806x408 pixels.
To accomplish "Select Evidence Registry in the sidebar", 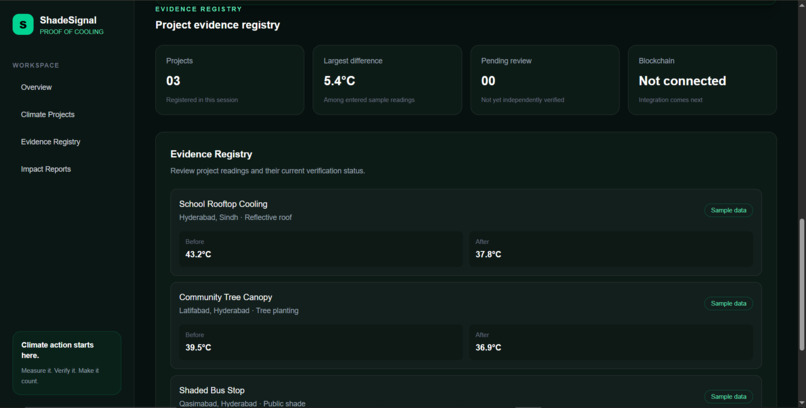I will pyautogui.click(x=50, y=142).
